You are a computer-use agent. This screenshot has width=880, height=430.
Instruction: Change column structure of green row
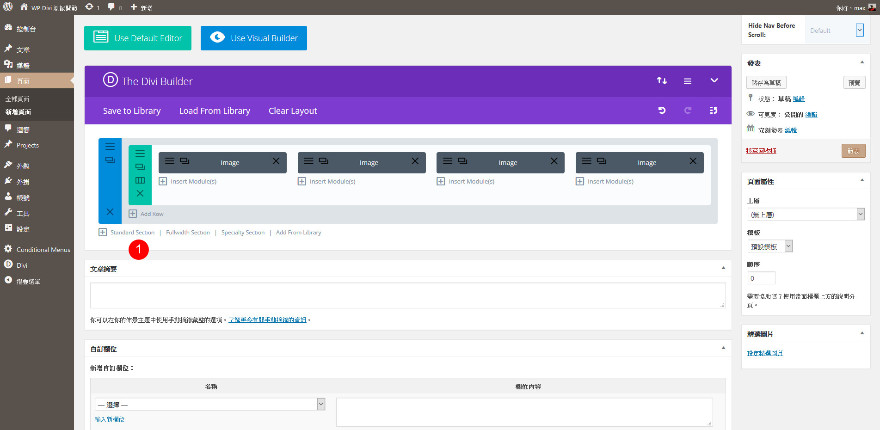(x=140, y=180)
